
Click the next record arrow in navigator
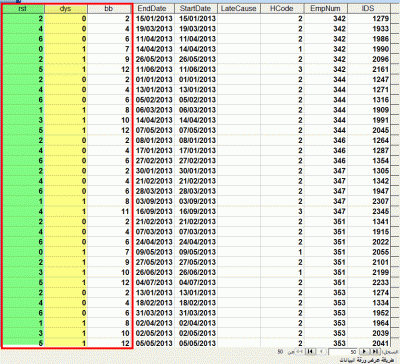pos(321,352)
